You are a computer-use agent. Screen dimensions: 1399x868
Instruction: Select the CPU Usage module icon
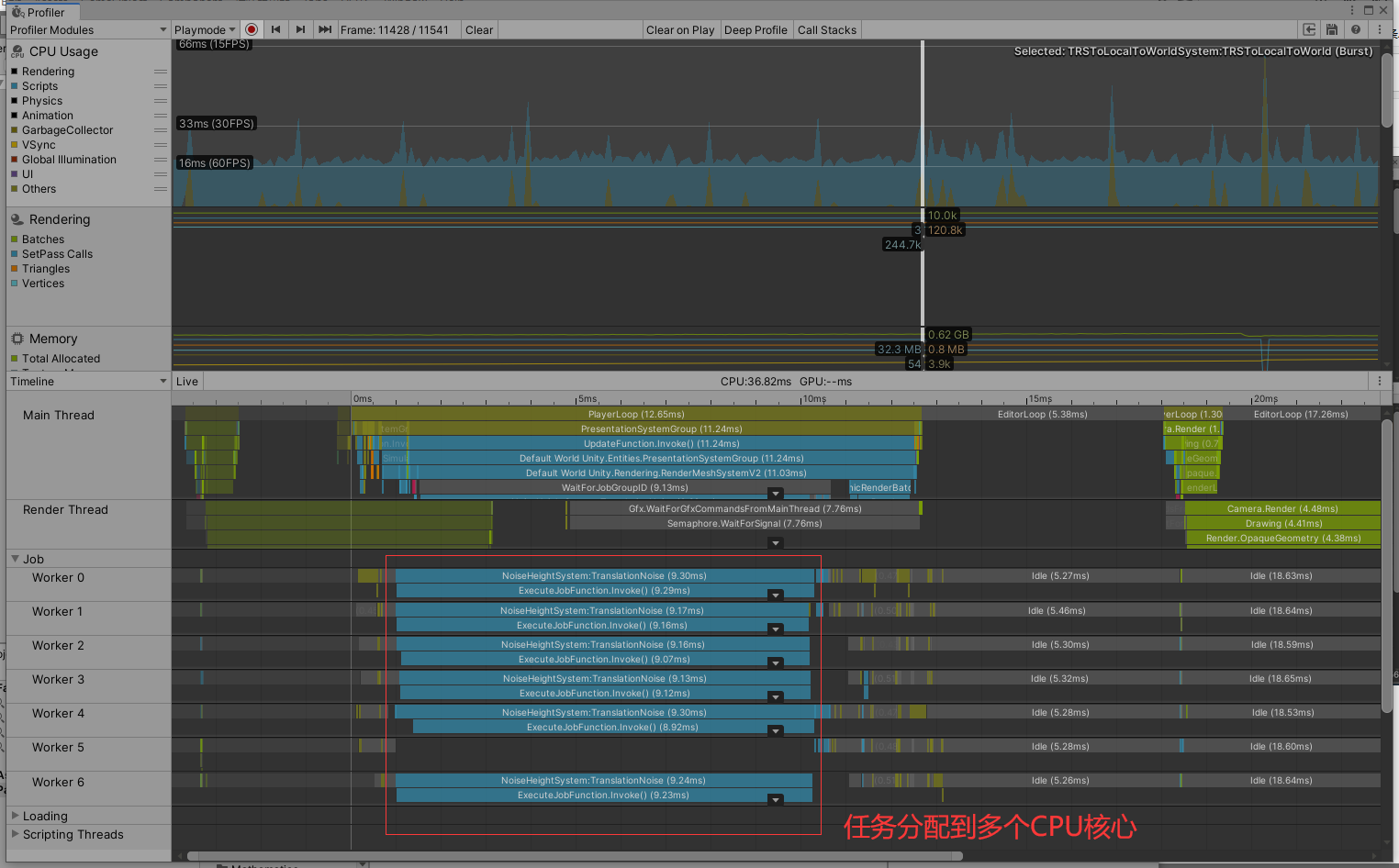[17, 52]
